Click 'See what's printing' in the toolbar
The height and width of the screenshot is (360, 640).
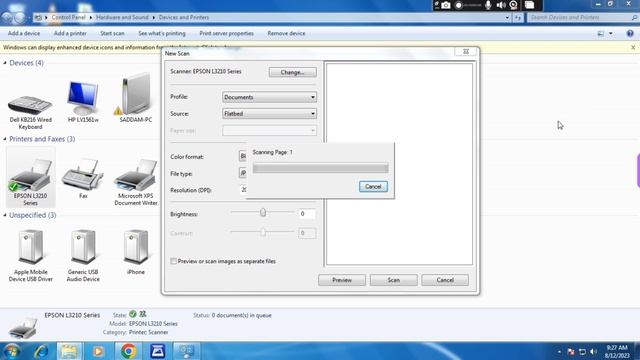(162, 33)
